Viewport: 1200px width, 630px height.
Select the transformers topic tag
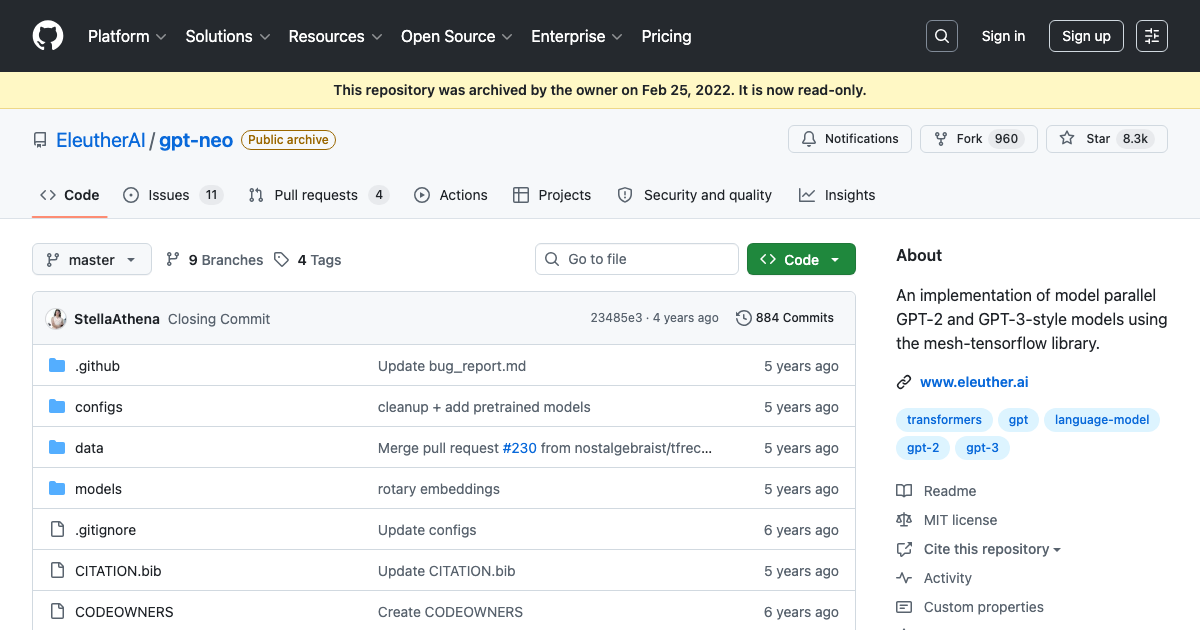click(x=945, y=420)
